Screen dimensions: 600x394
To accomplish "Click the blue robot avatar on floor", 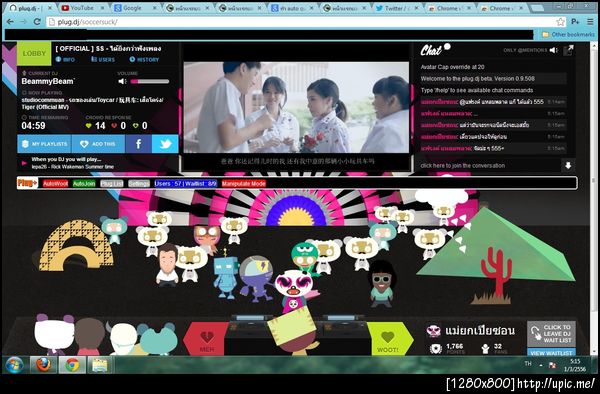I will (x=226, y=276).
